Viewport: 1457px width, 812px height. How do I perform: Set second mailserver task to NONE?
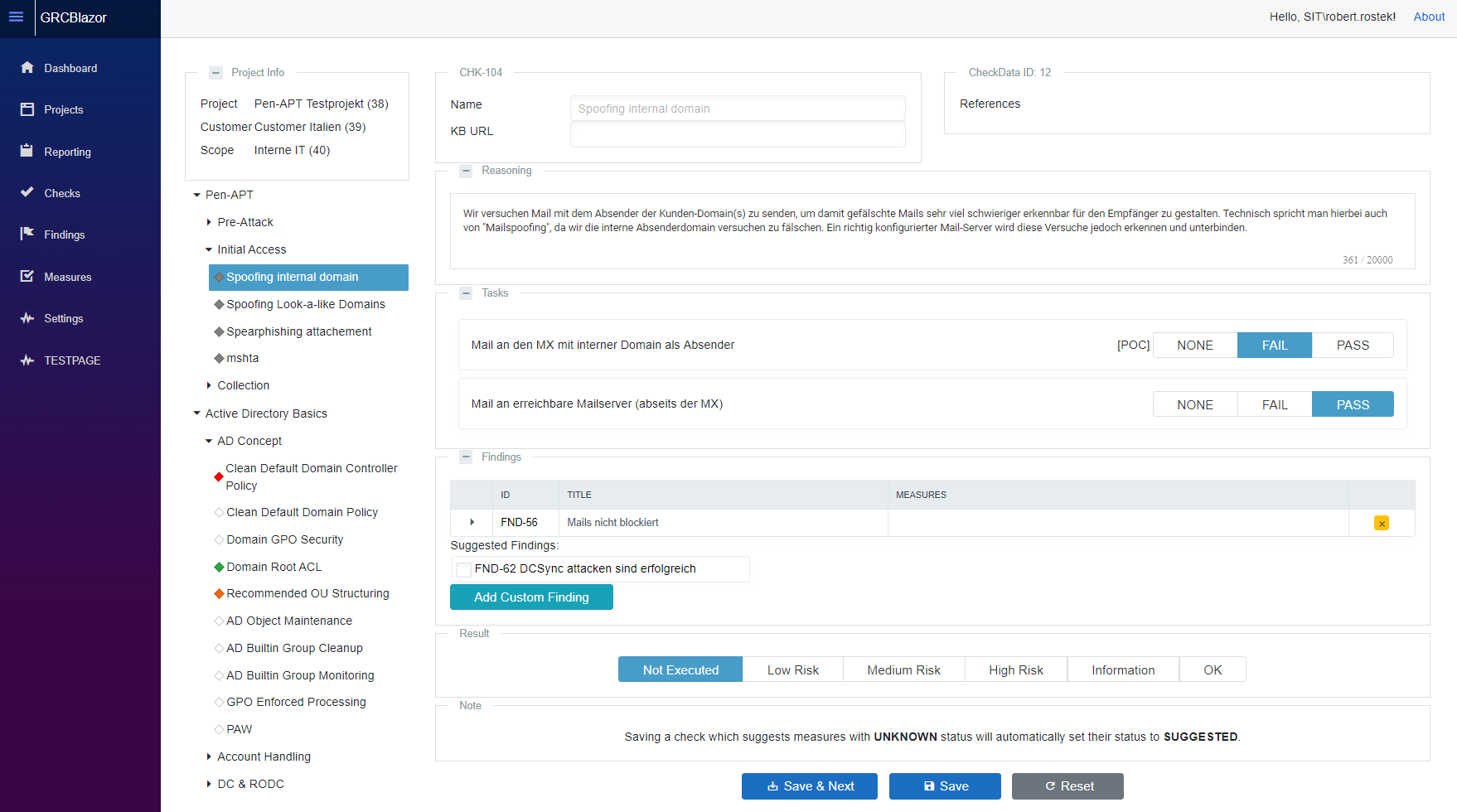click(1194, 404)
